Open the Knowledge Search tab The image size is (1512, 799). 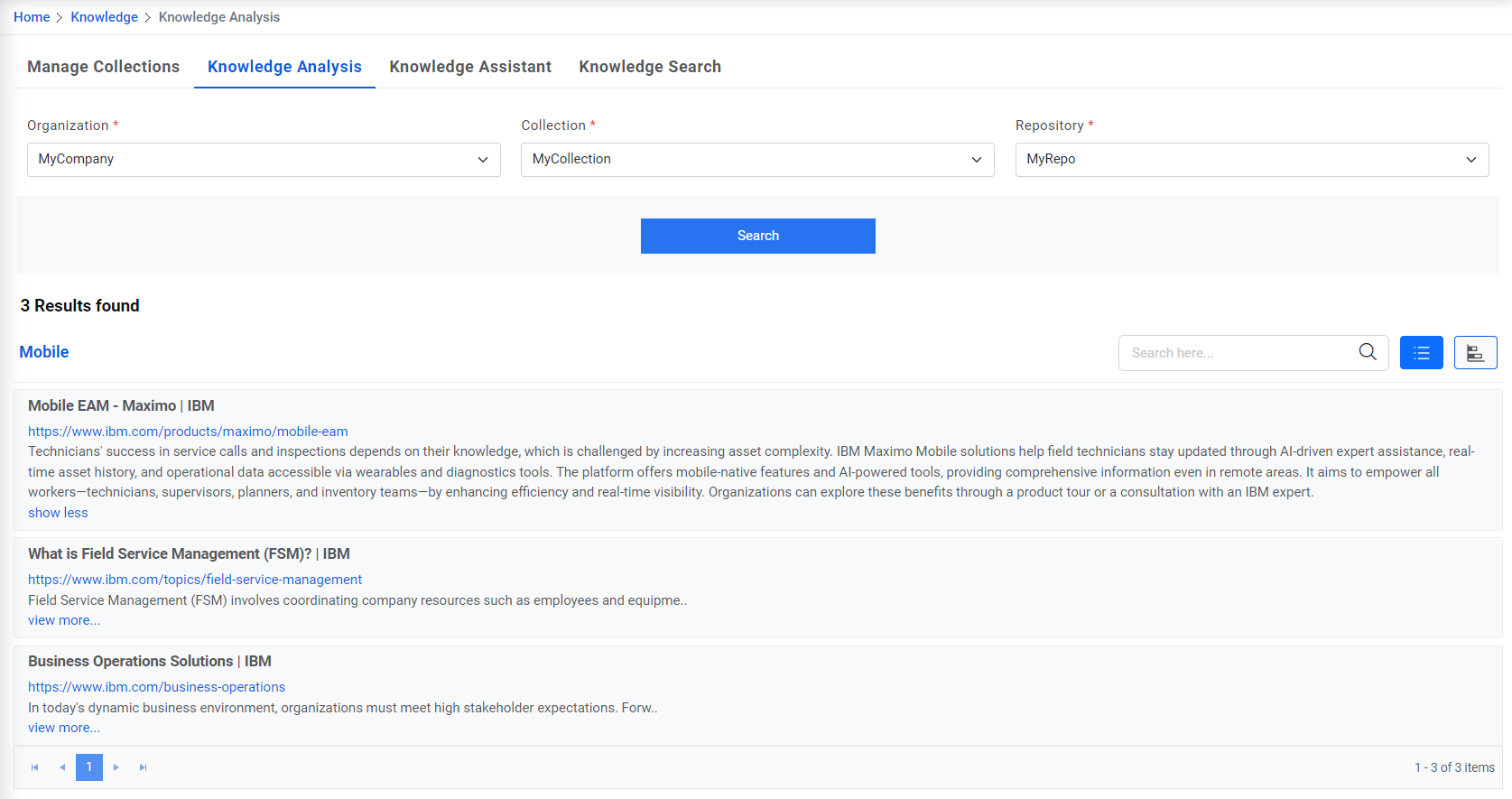(x=650, y=67)
